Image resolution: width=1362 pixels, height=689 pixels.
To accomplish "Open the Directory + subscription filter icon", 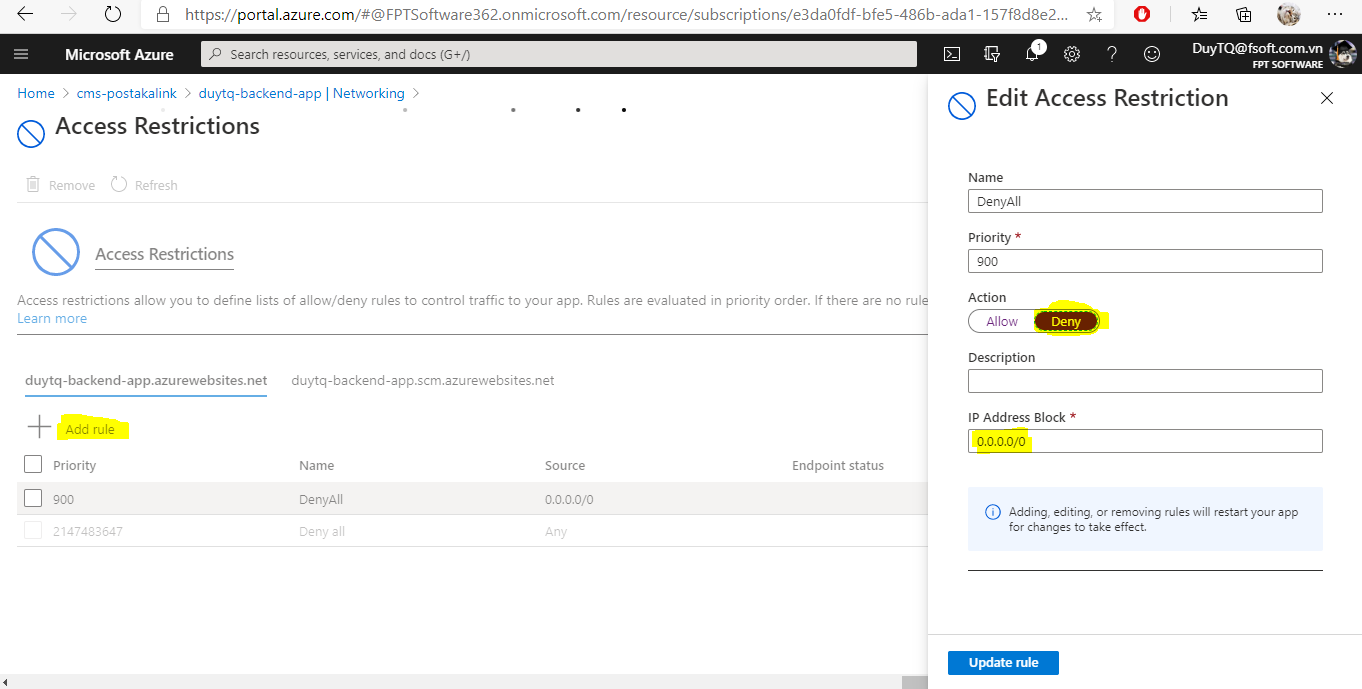I will [992, 54].
